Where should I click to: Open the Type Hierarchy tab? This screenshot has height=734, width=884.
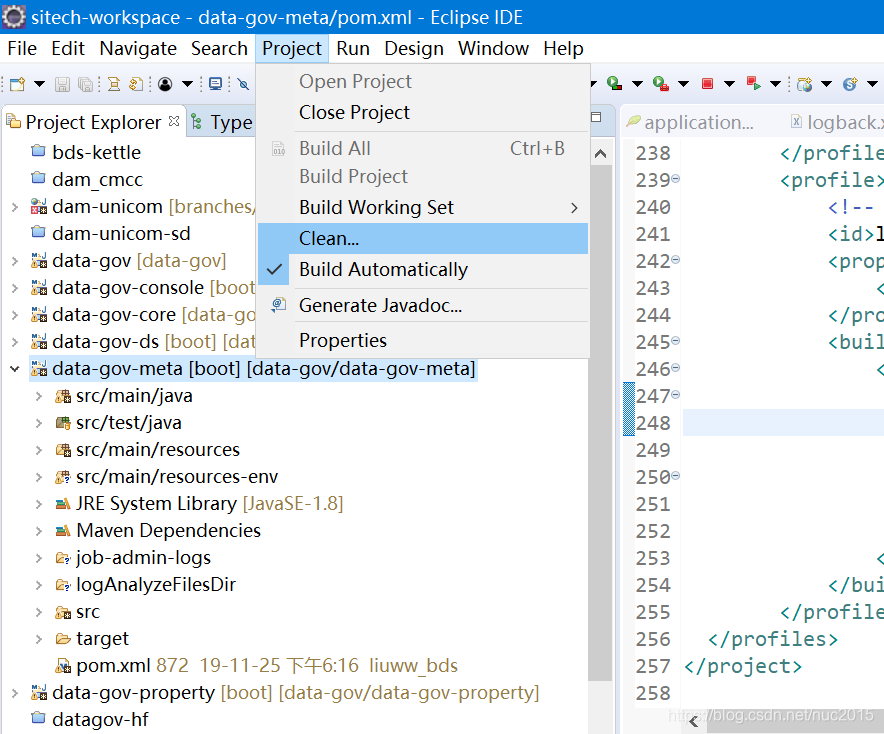pos(222,122)
